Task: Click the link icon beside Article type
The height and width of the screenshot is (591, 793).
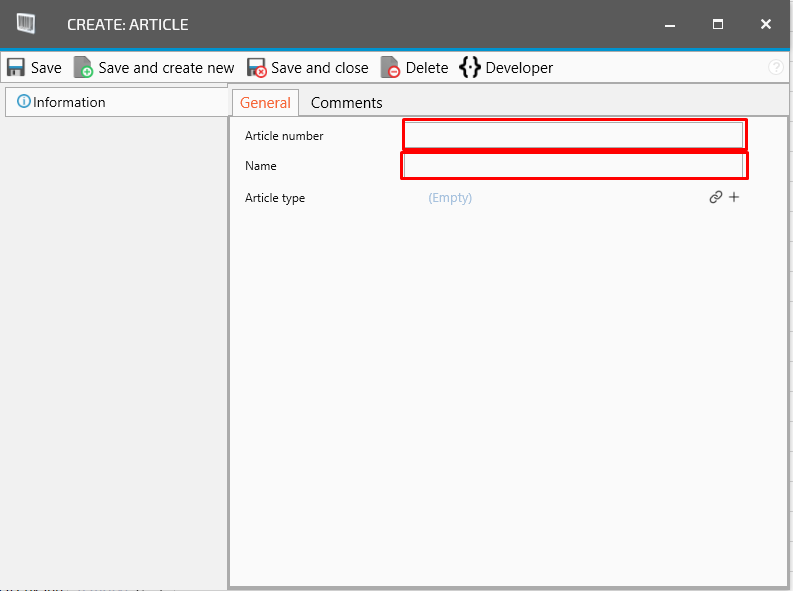Action: tap(716, 198)
